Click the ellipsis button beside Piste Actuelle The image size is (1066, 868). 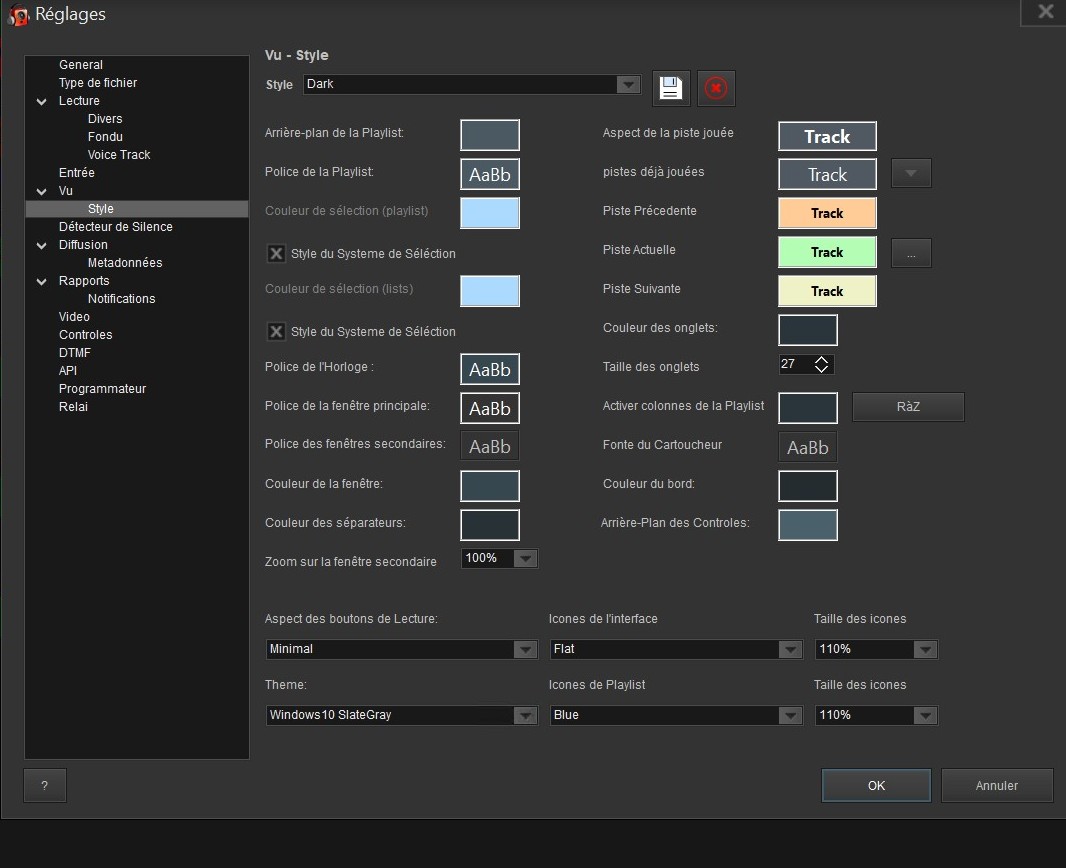click(x=911, y=254)
